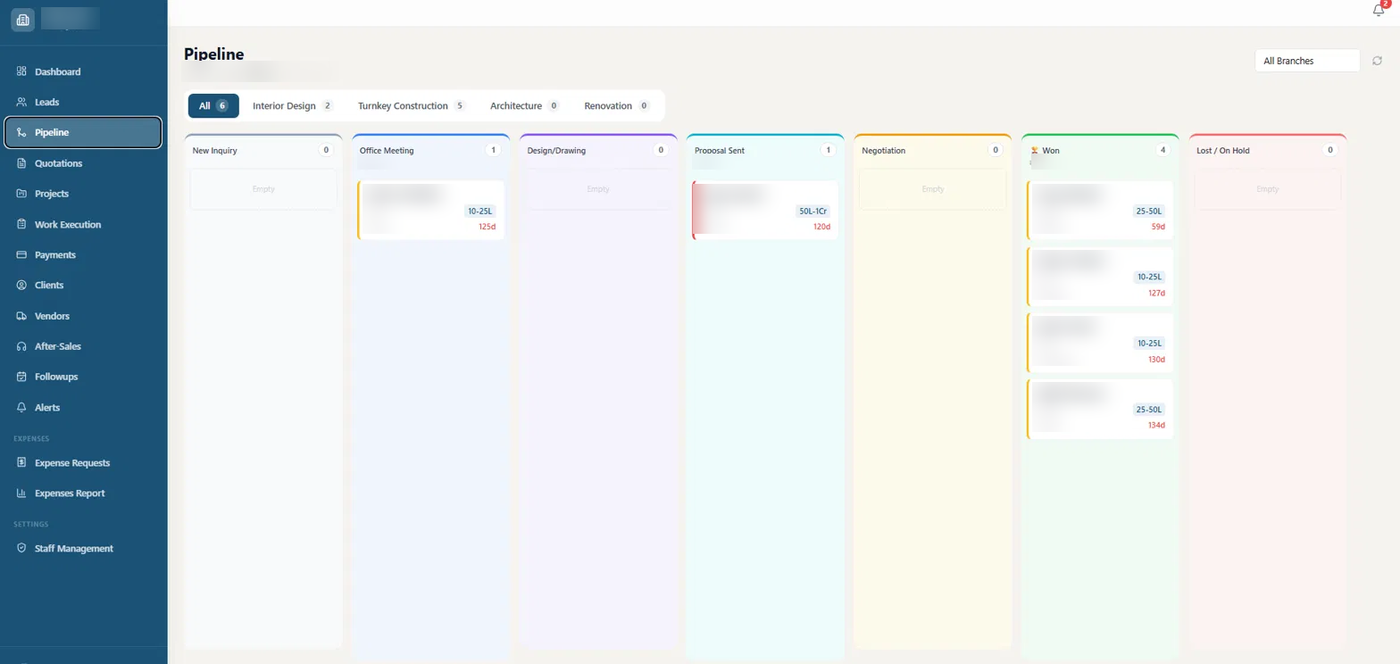Click the Followups calendar icon

22,377
